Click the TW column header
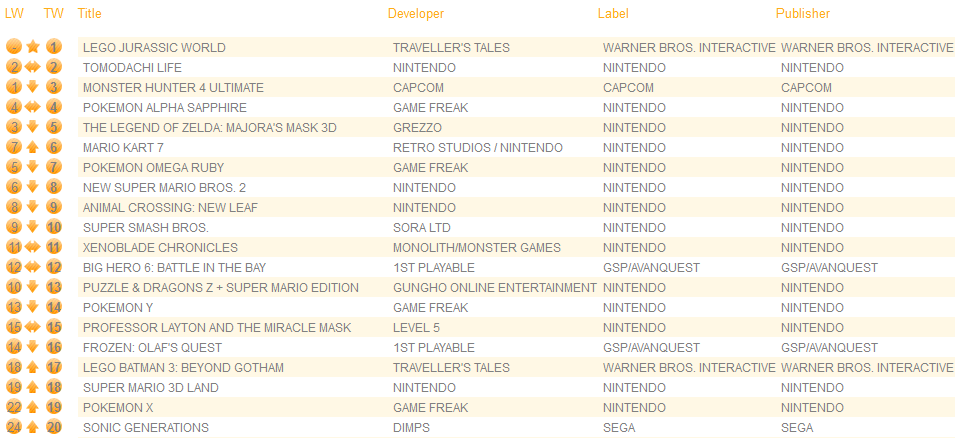The width and height of the screenshot is (958, 439). coord(54,13)
